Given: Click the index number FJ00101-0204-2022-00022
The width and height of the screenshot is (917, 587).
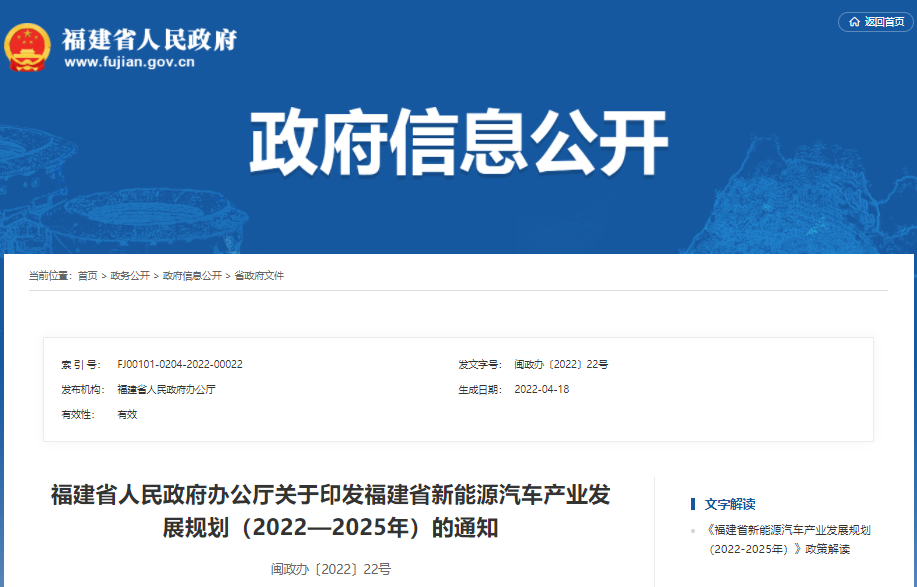Looking at the screenshot, I should pos(178,364).
